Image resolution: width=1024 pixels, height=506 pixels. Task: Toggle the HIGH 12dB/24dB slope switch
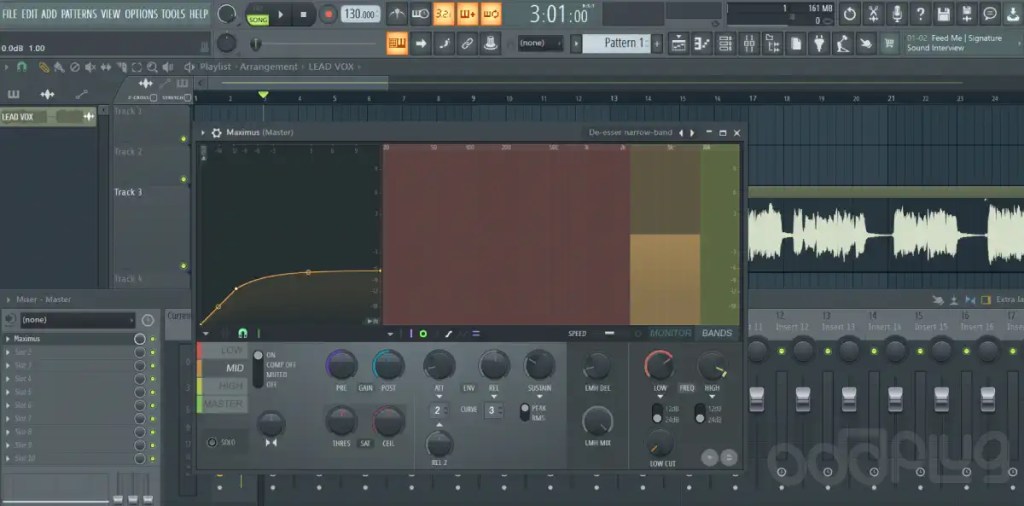click(x=699, y=413)
